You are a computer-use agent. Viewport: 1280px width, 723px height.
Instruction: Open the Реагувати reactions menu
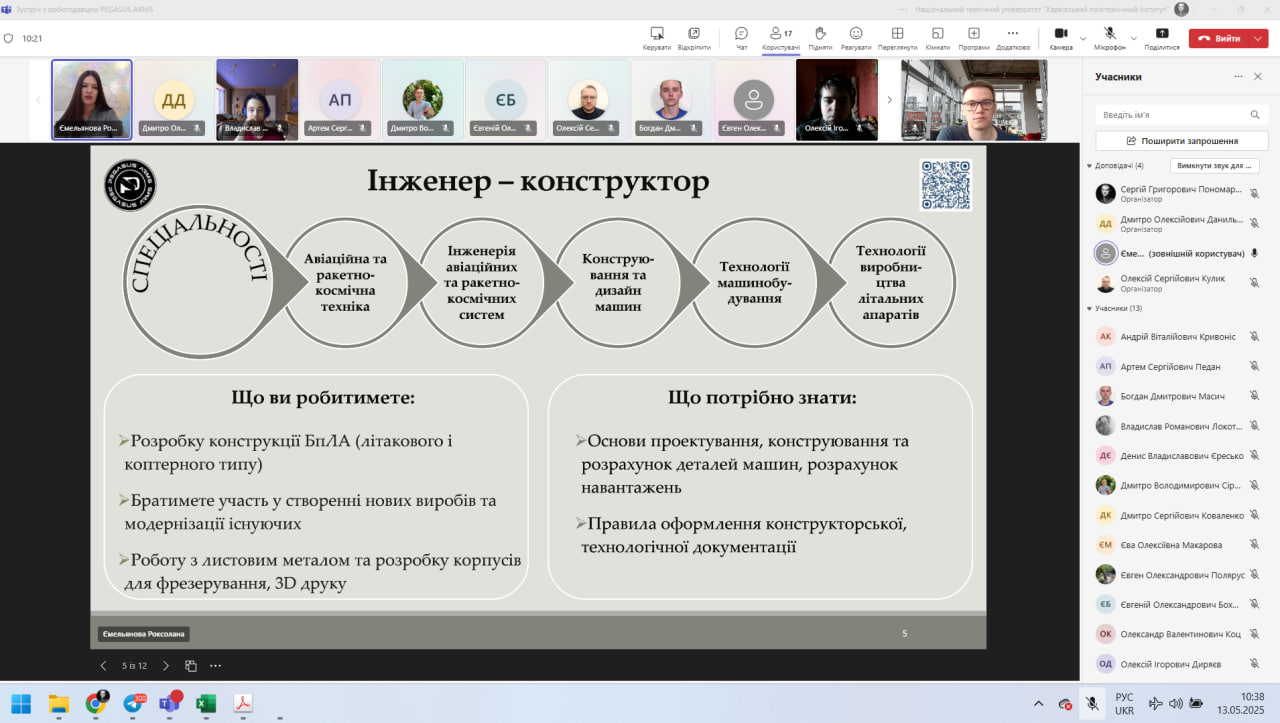click(856, 38)
